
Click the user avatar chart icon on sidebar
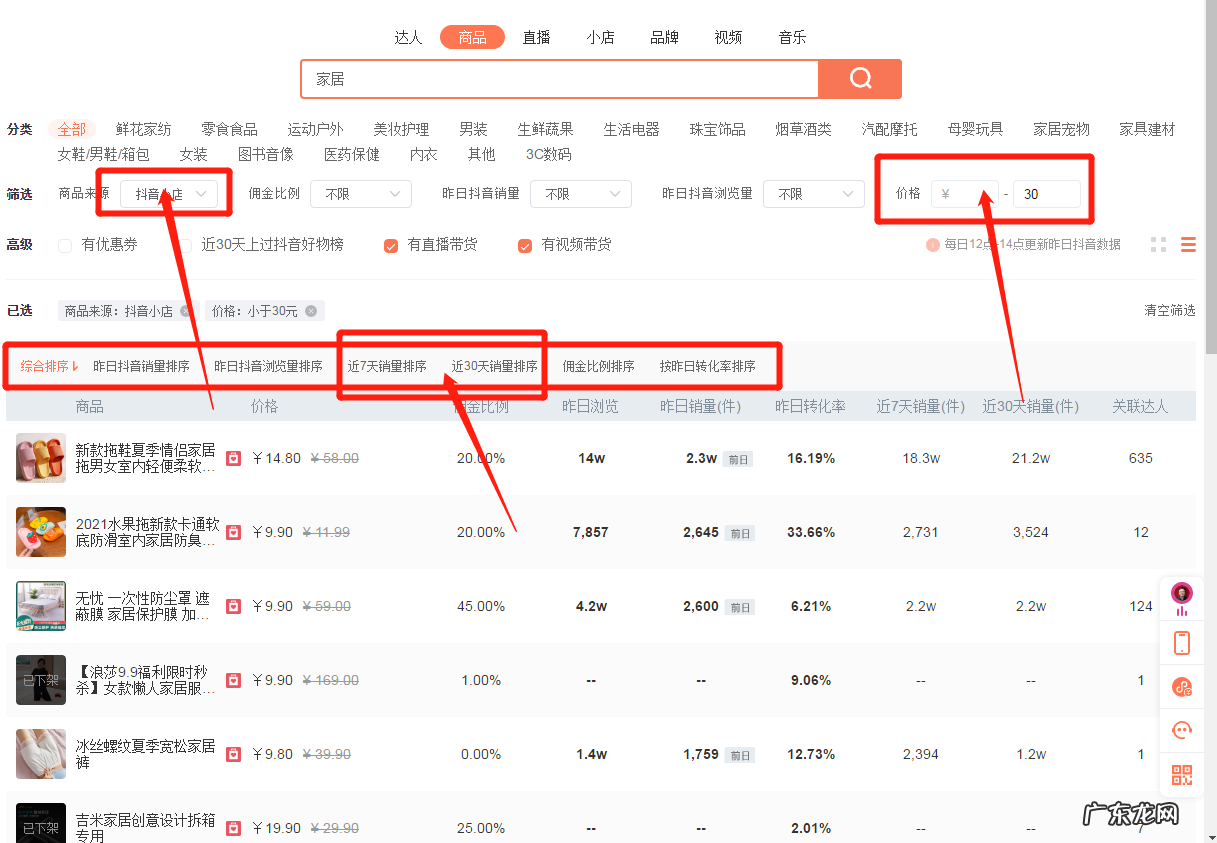pyautogui.click(x=1181, y=593)
